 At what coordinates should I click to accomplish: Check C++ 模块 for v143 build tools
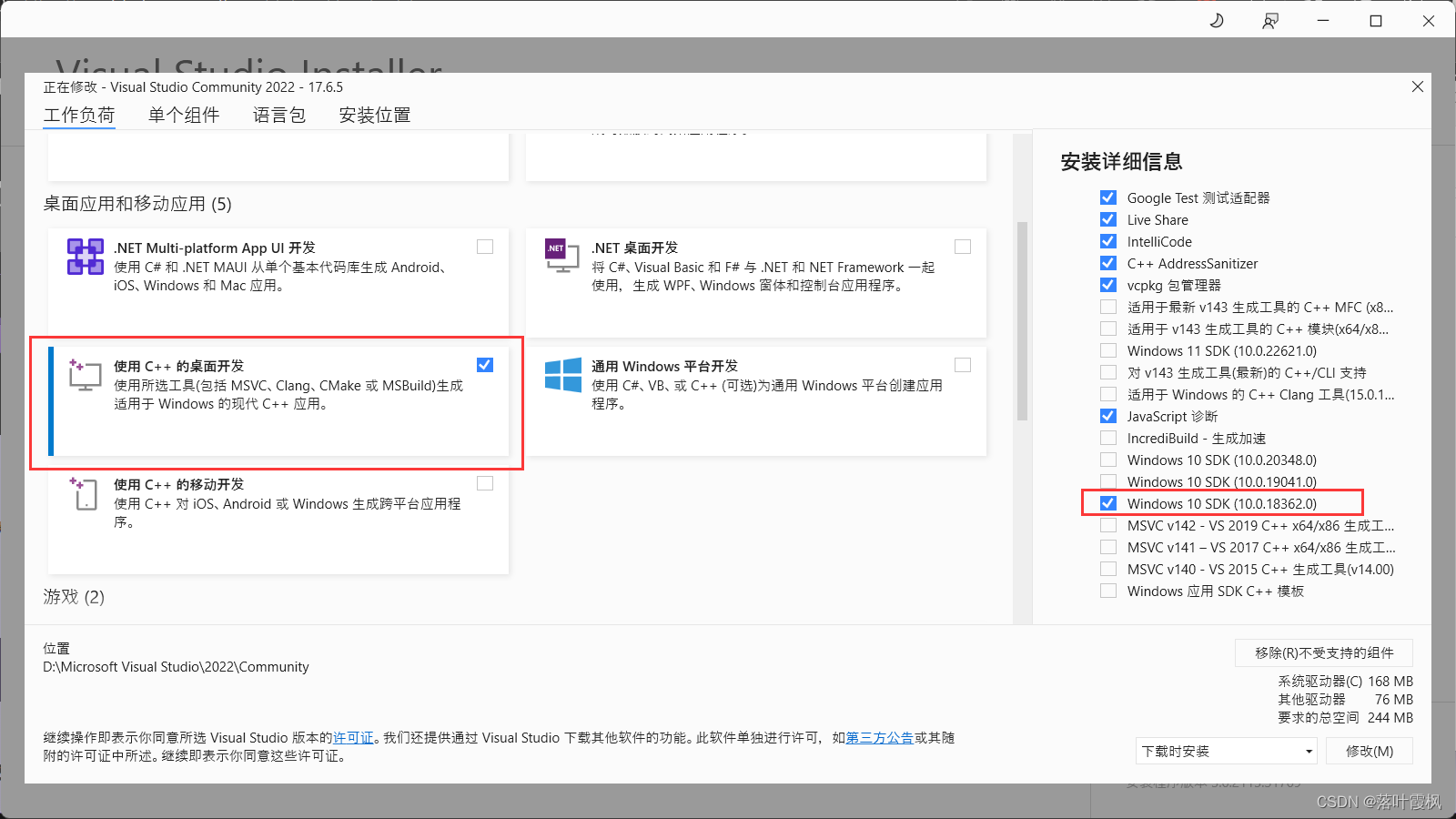[1108, 329]
